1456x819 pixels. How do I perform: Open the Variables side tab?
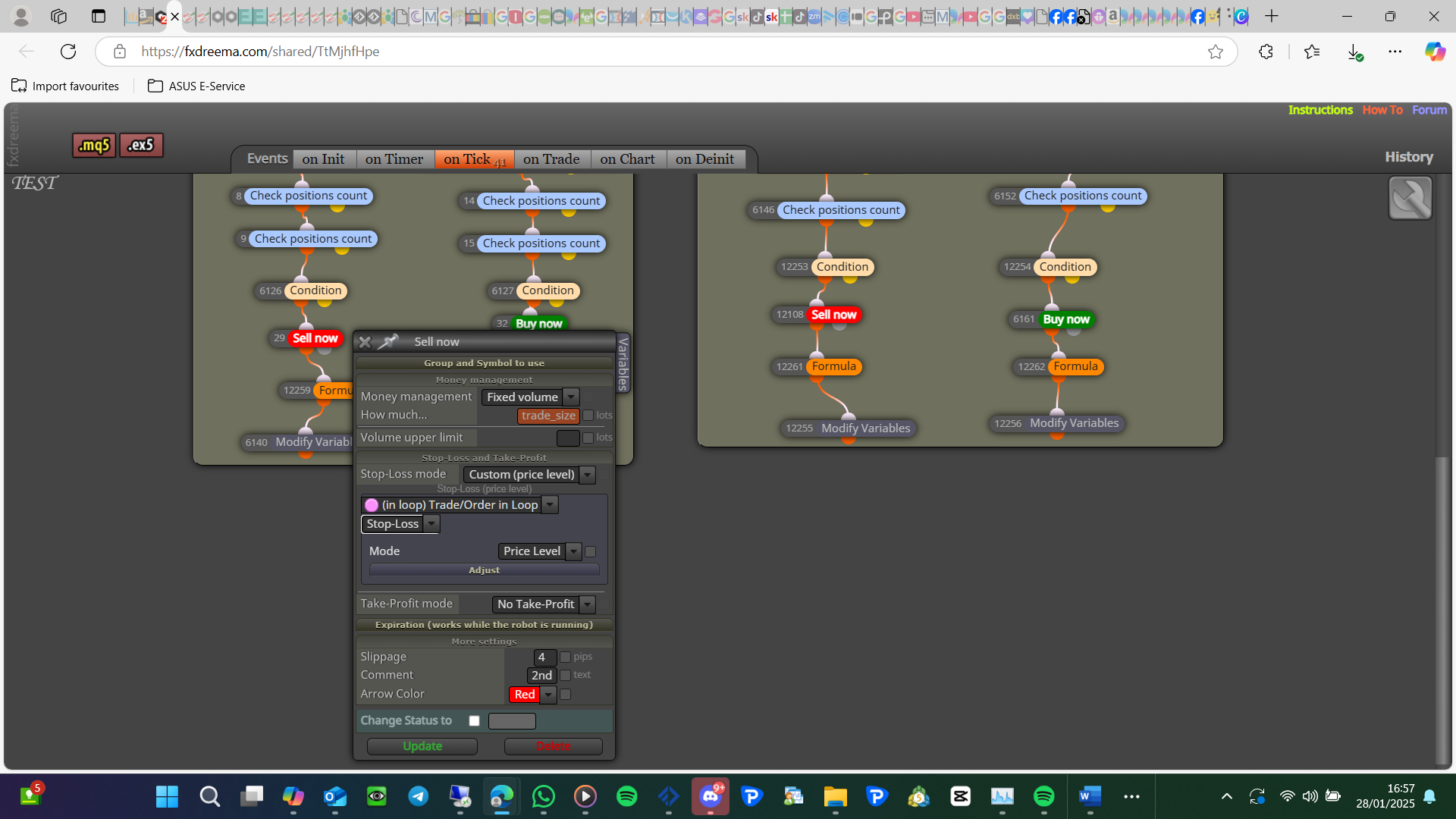[623, 364]
